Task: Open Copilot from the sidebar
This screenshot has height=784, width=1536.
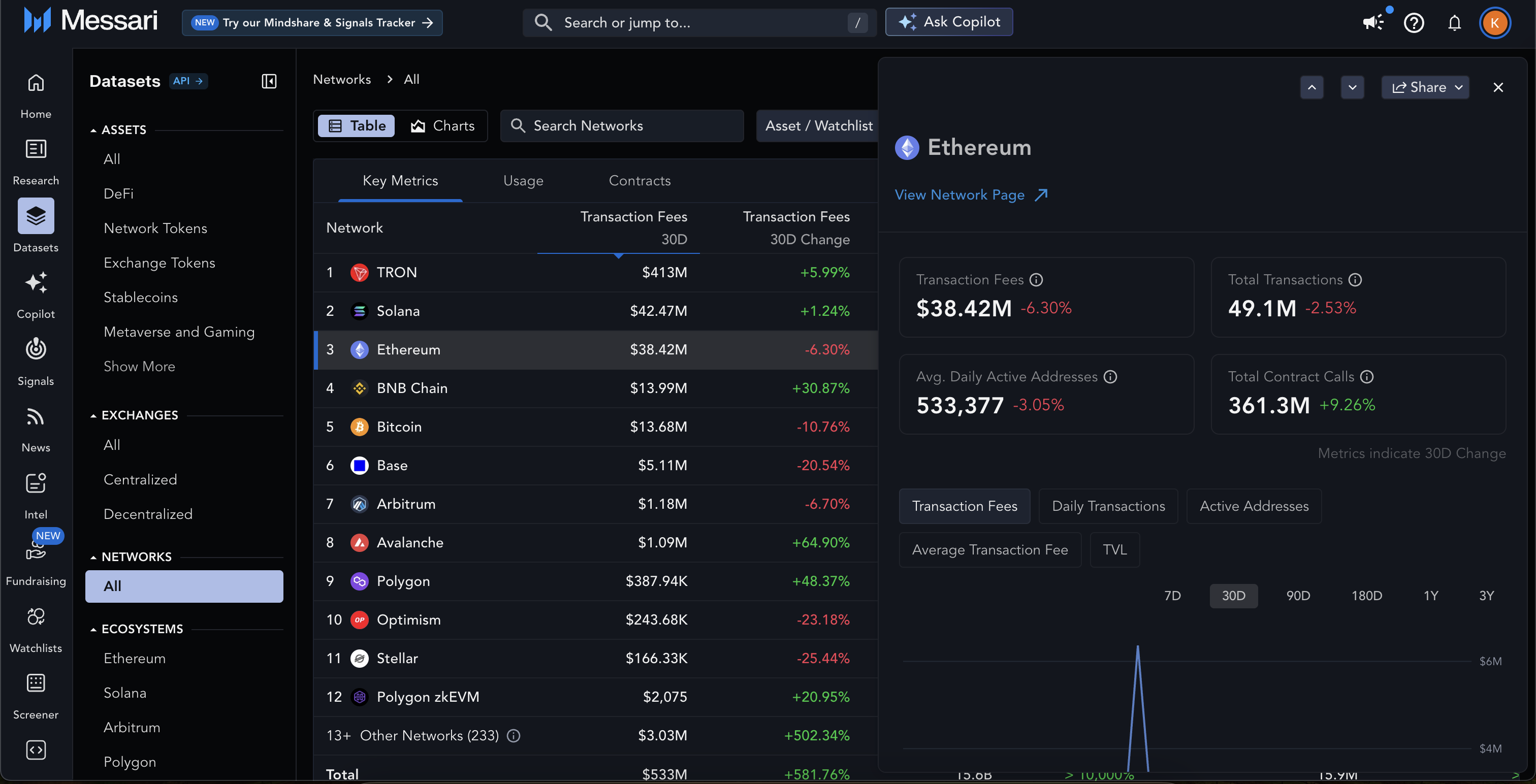Action: 36,283
